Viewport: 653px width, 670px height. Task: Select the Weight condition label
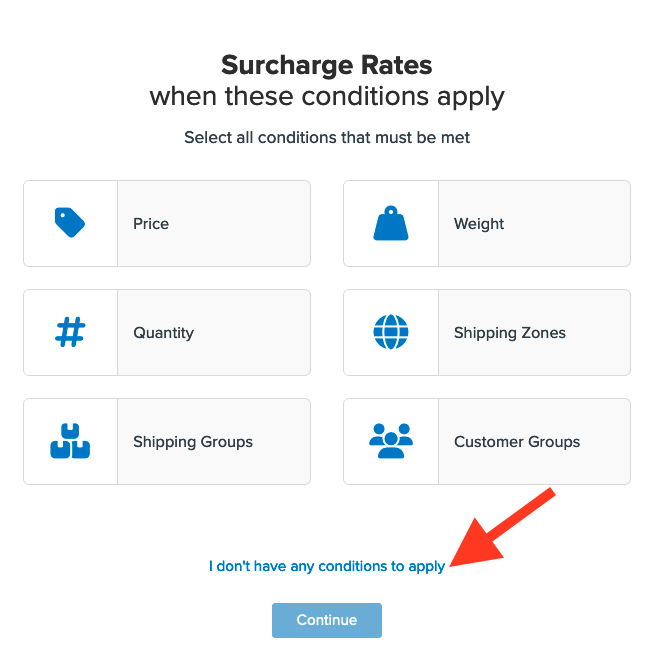[479, 224]
